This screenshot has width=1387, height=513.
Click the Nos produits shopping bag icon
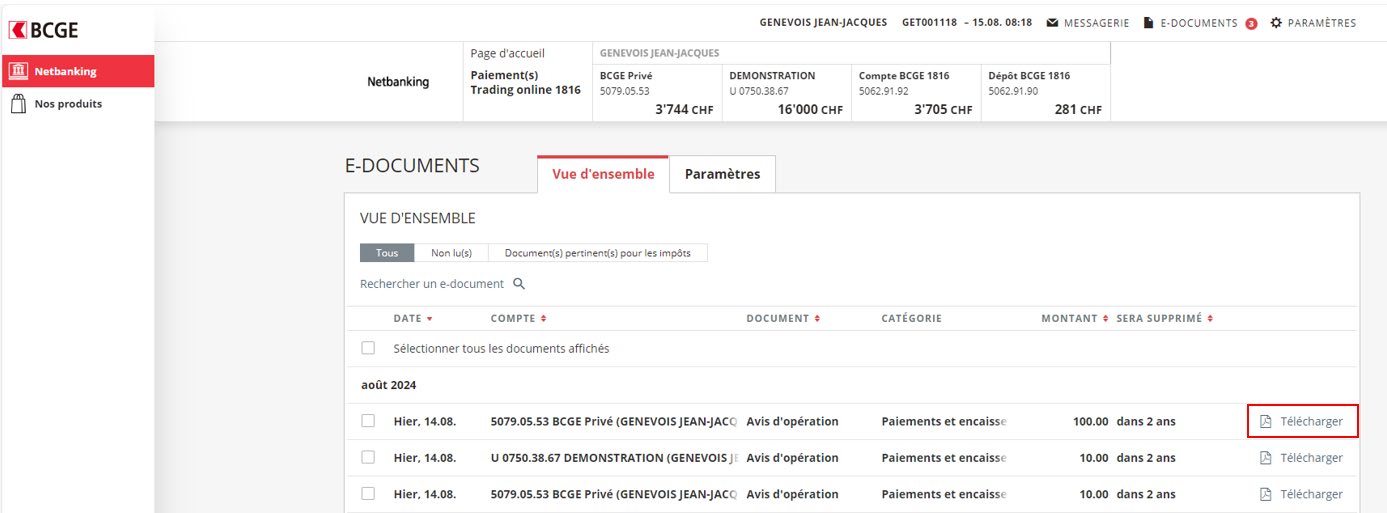tap(17, 103)
